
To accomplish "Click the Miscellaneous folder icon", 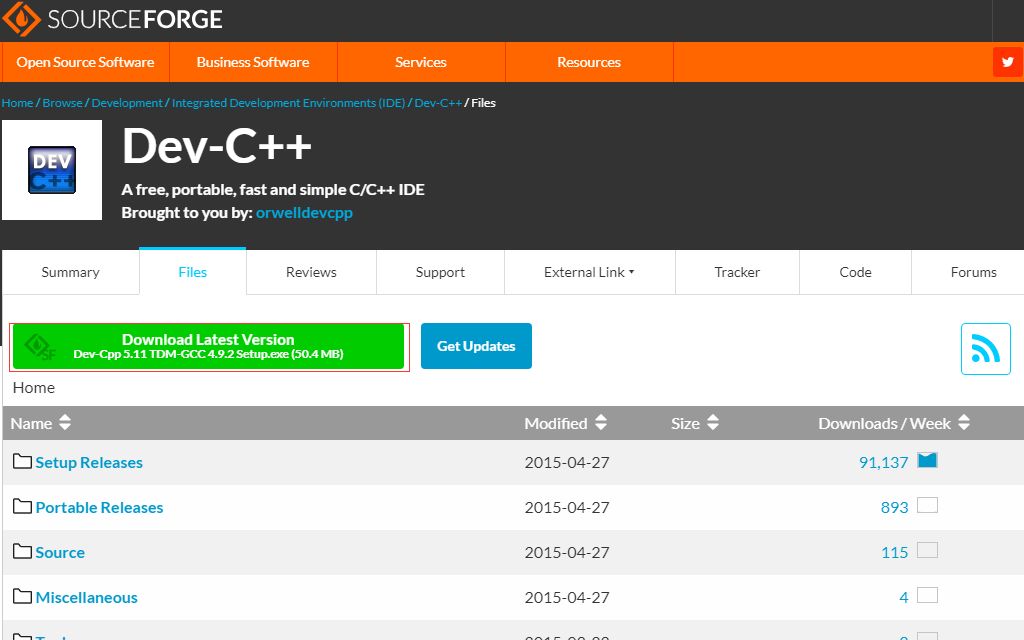I will point(22,596).
